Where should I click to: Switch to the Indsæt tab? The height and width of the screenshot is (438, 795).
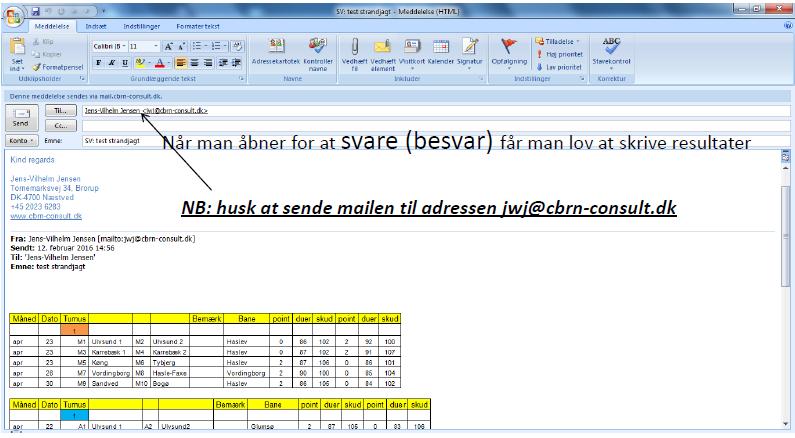(97, 24)
